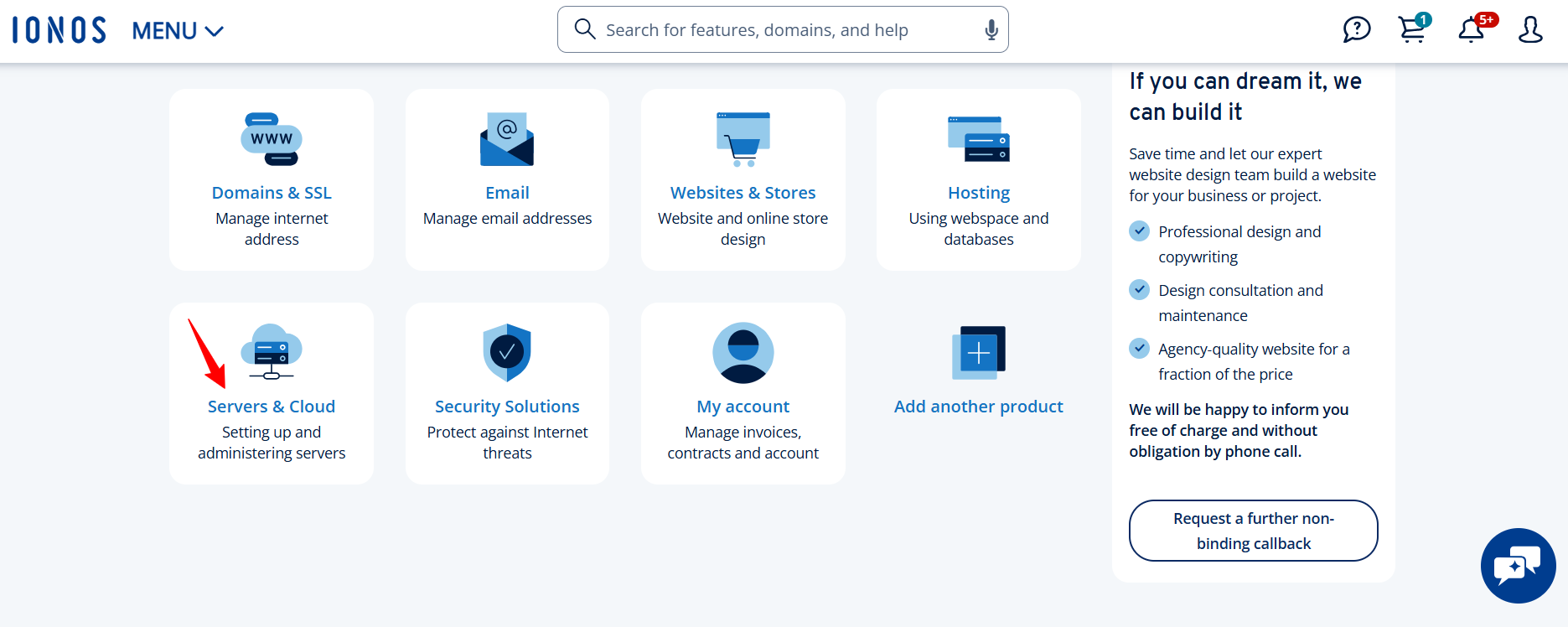Click the text 'Using webspace and databases'

(x=979, y=229)
